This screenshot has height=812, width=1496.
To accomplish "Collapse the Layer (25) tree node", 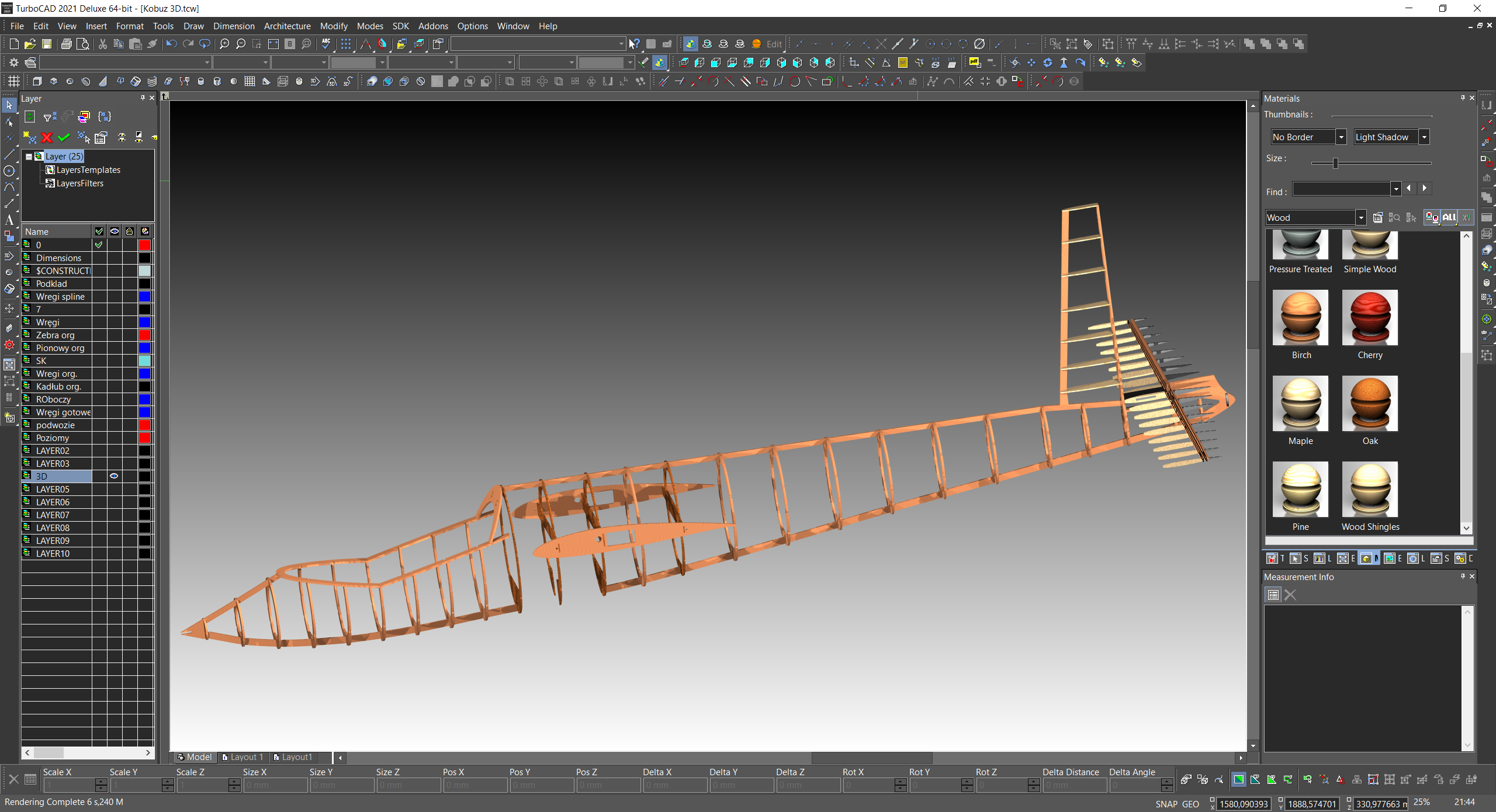I will click(x=29, y=157).
